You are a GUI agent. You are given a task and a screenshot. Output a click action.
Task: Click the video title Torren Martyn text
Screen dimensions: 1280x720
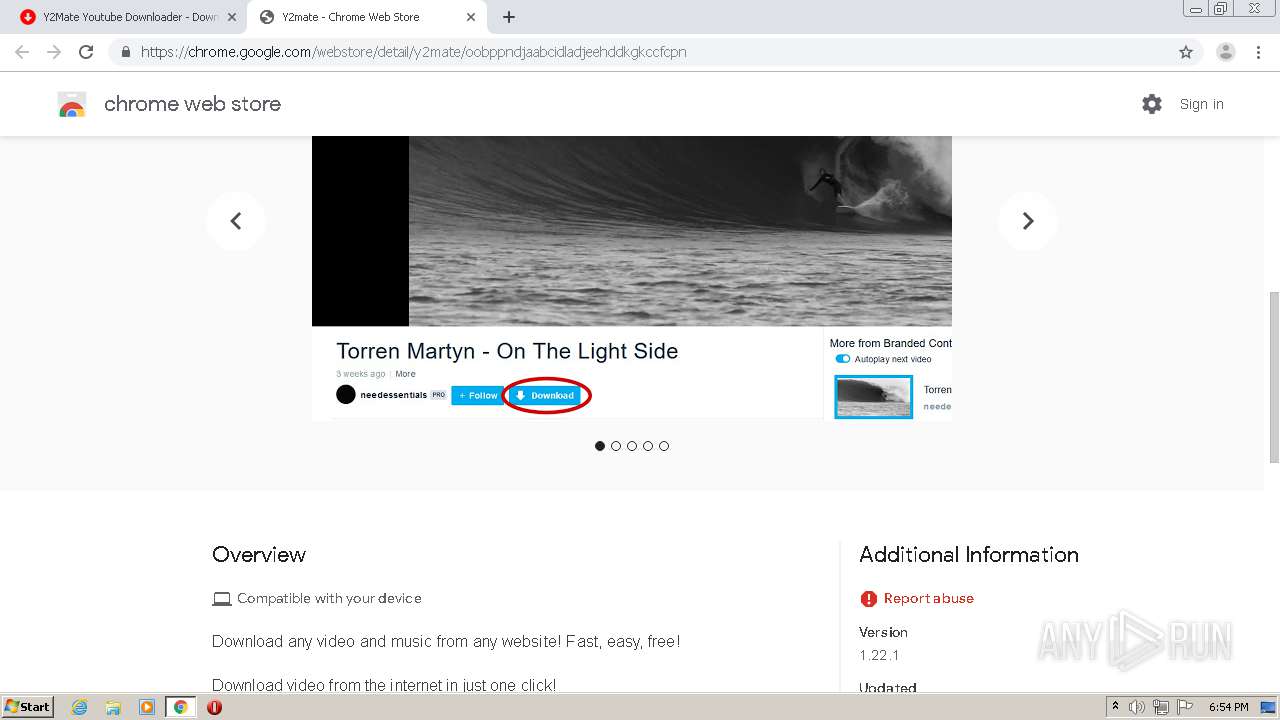507,351
